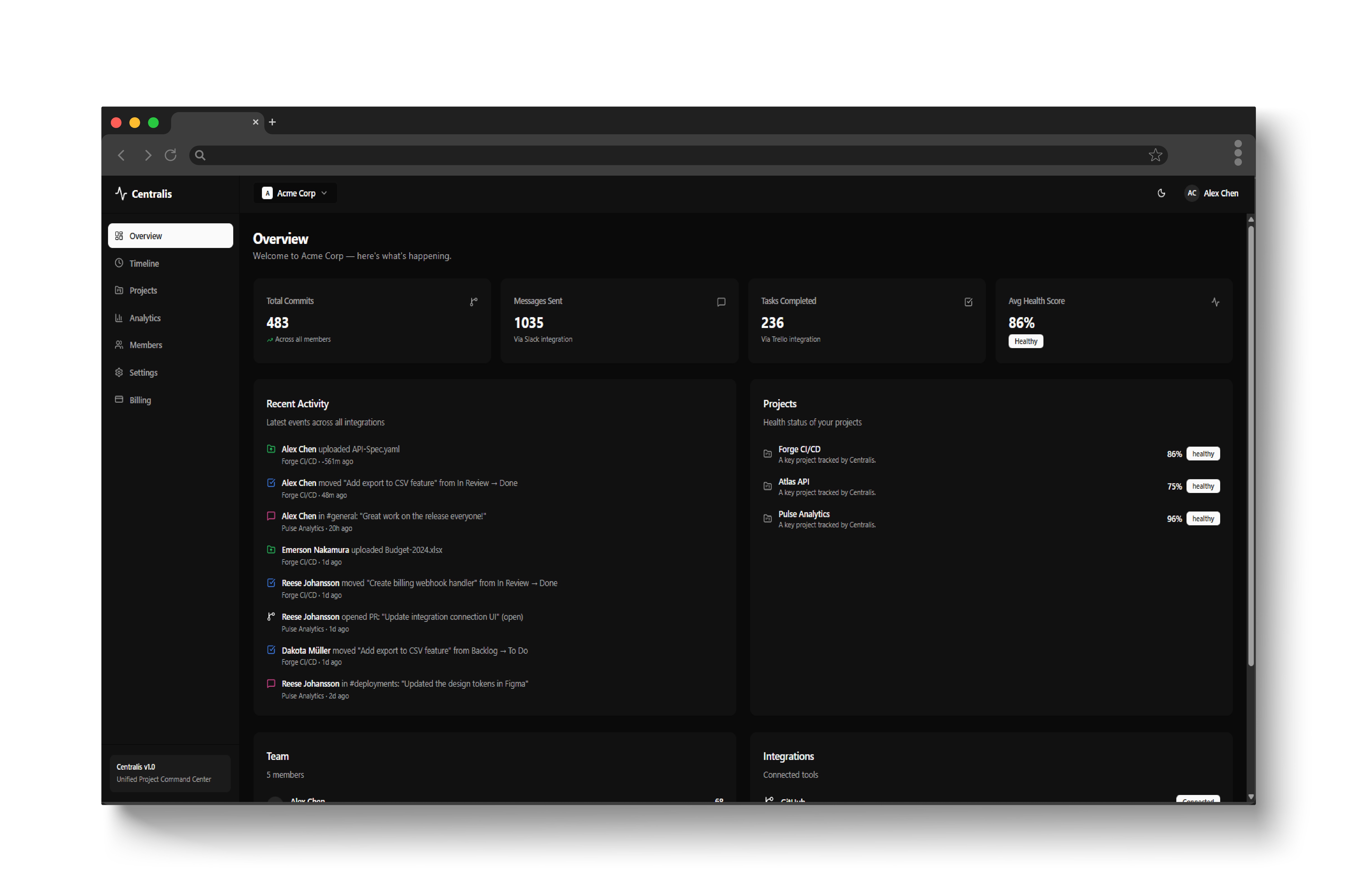Click the browser back arrow
Image resolution: width=1356 pixels, height=896 pixels.
(121, 156)
